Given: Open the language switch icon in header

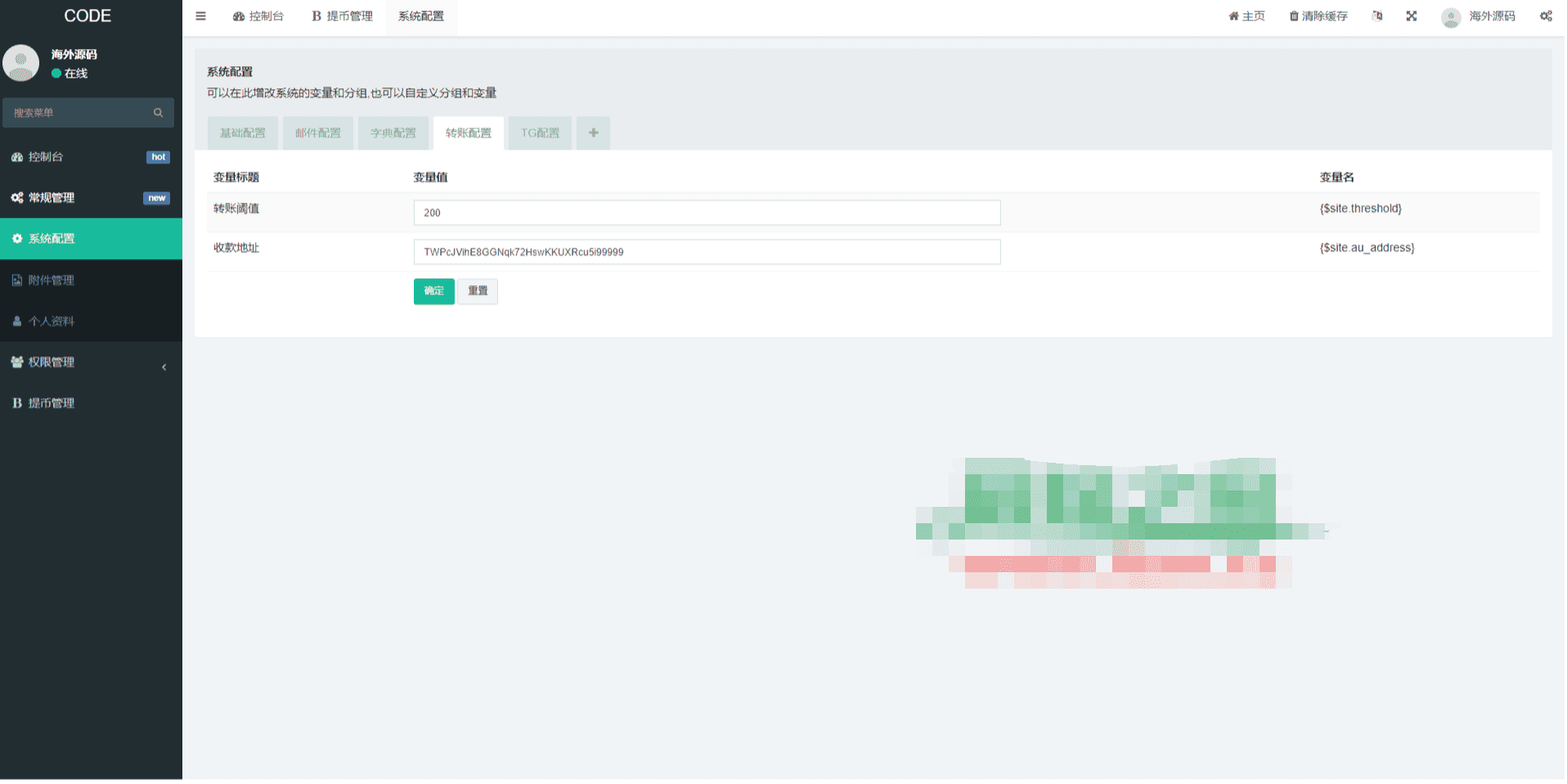Looking at the screenshot, I should [x=1377, y=16].
